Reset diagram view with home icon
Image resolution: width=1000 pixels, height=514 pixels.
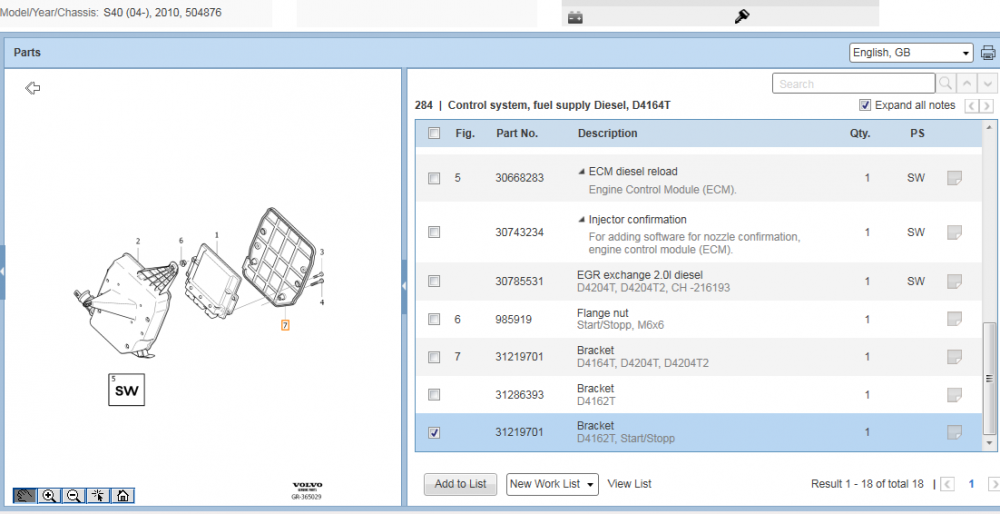coord(122,496)
